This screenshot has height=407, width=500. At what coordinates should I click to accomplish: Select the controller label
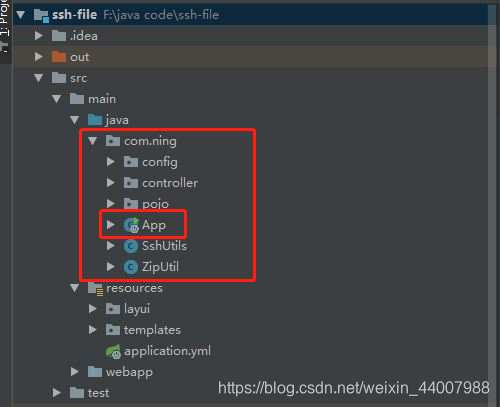point(170,183)
